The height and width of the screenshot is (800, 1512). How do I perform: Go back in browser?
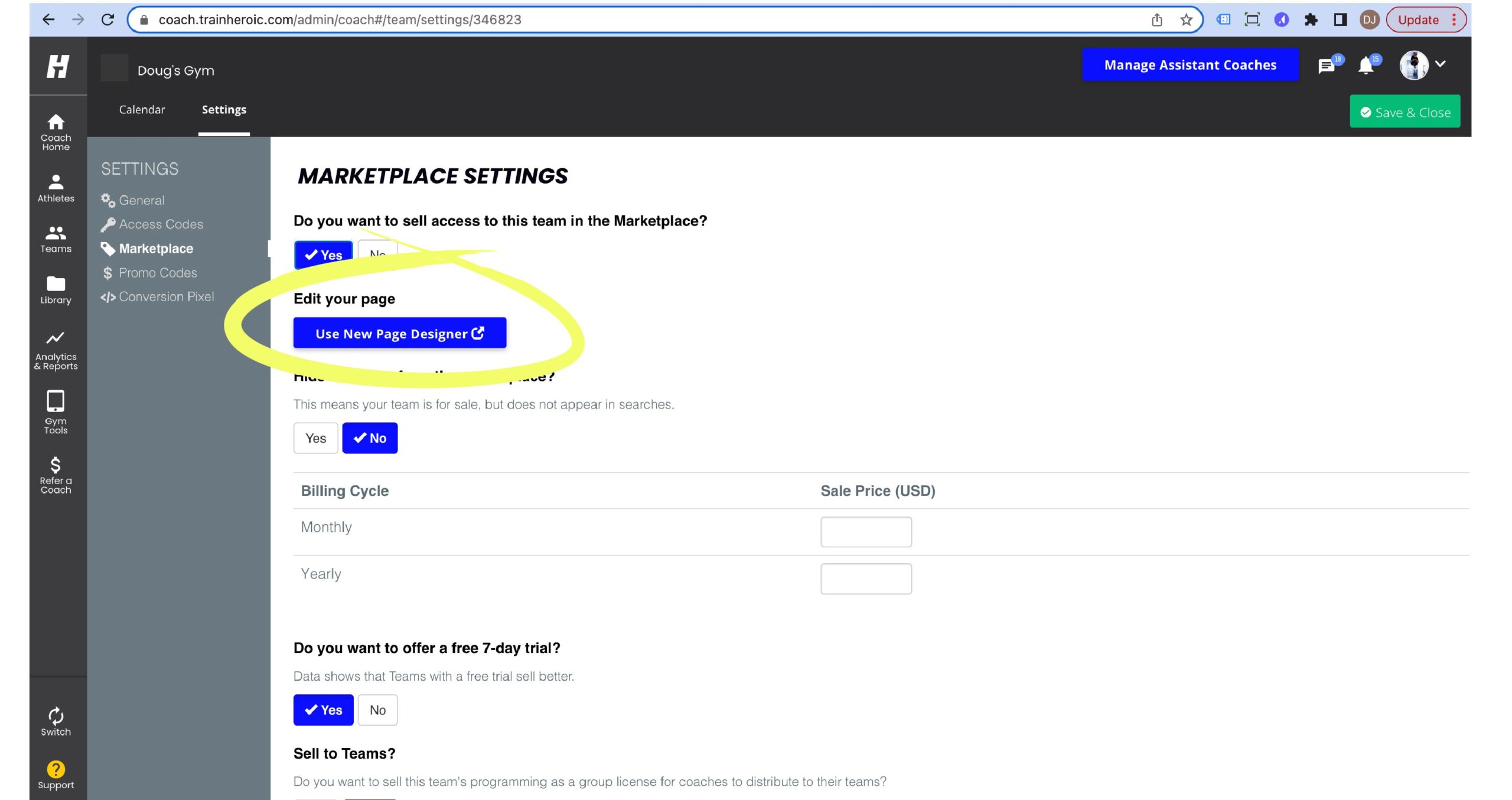(48, 19)
